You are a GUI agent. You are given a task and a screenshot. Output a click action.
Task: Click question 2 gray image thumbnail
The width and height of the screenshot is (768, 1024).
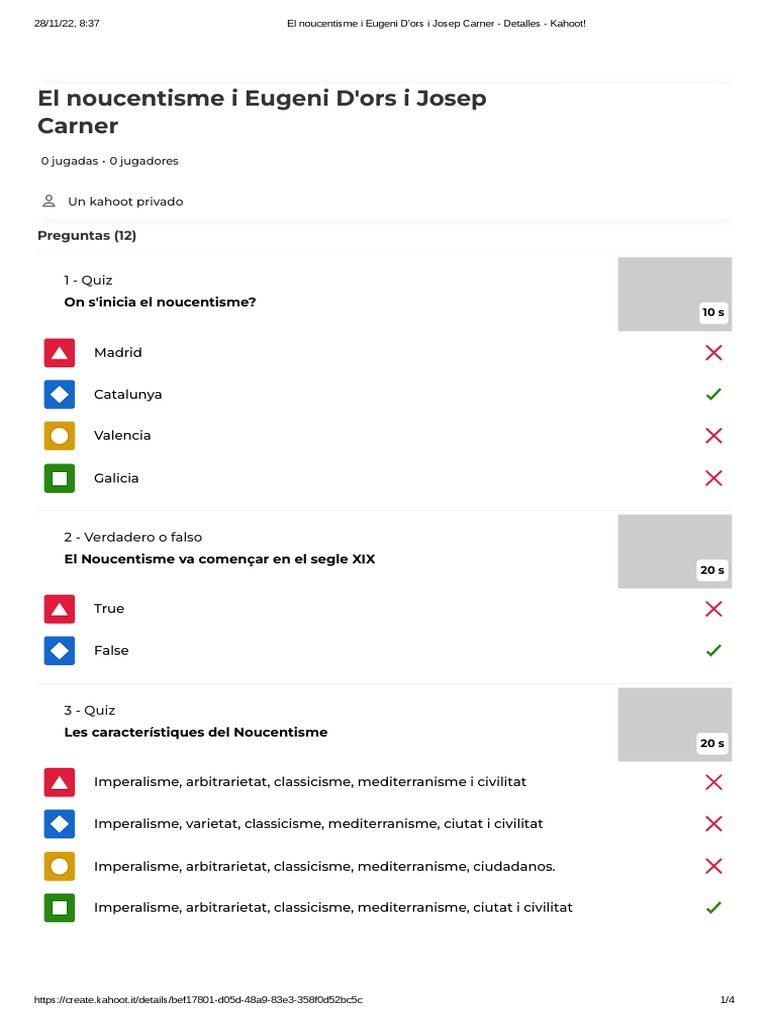point(674,550)
